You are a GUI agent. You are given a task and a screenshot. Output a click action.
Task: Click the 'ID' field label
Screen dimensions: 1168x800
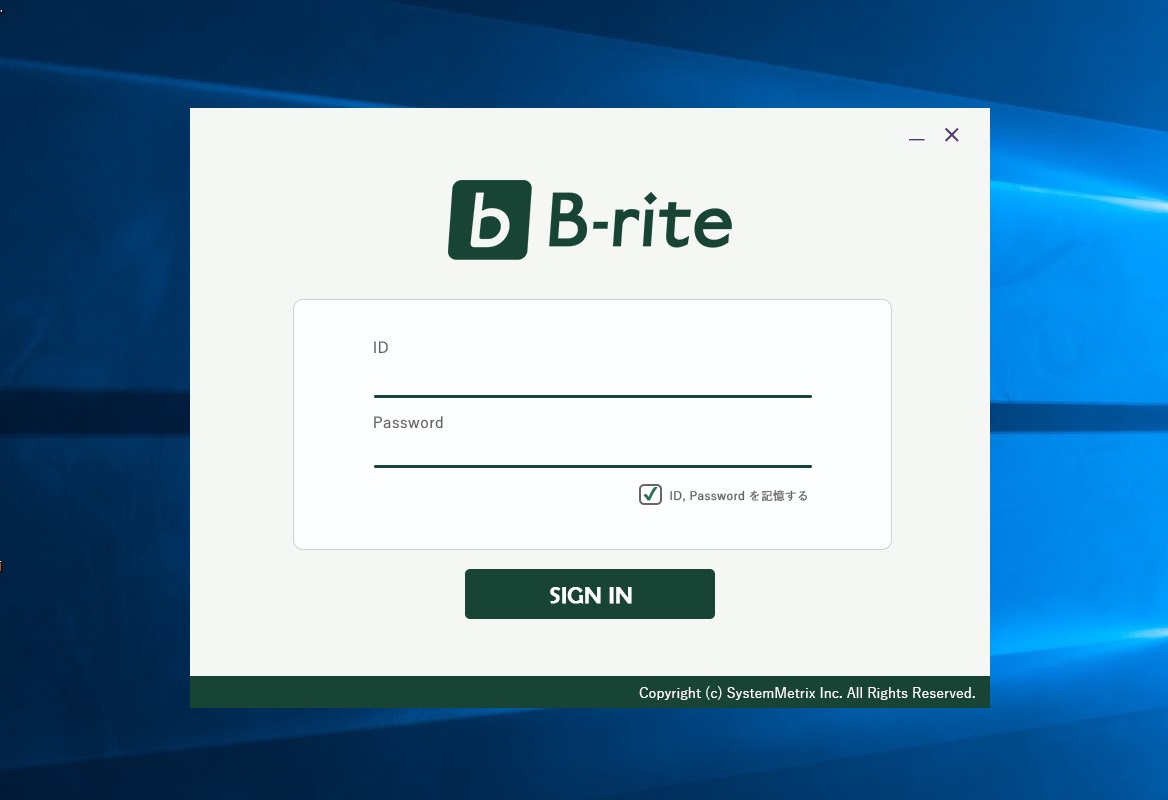point(381,347)
